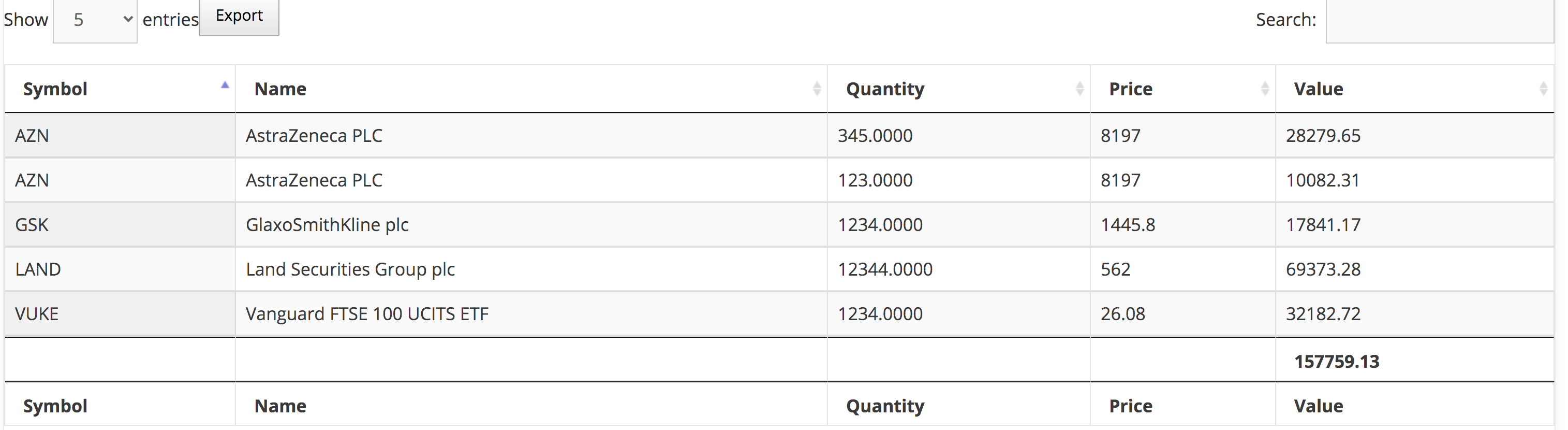Click the Quantity column sort arrows icon
The image size is (1568, 430).
1079,89
